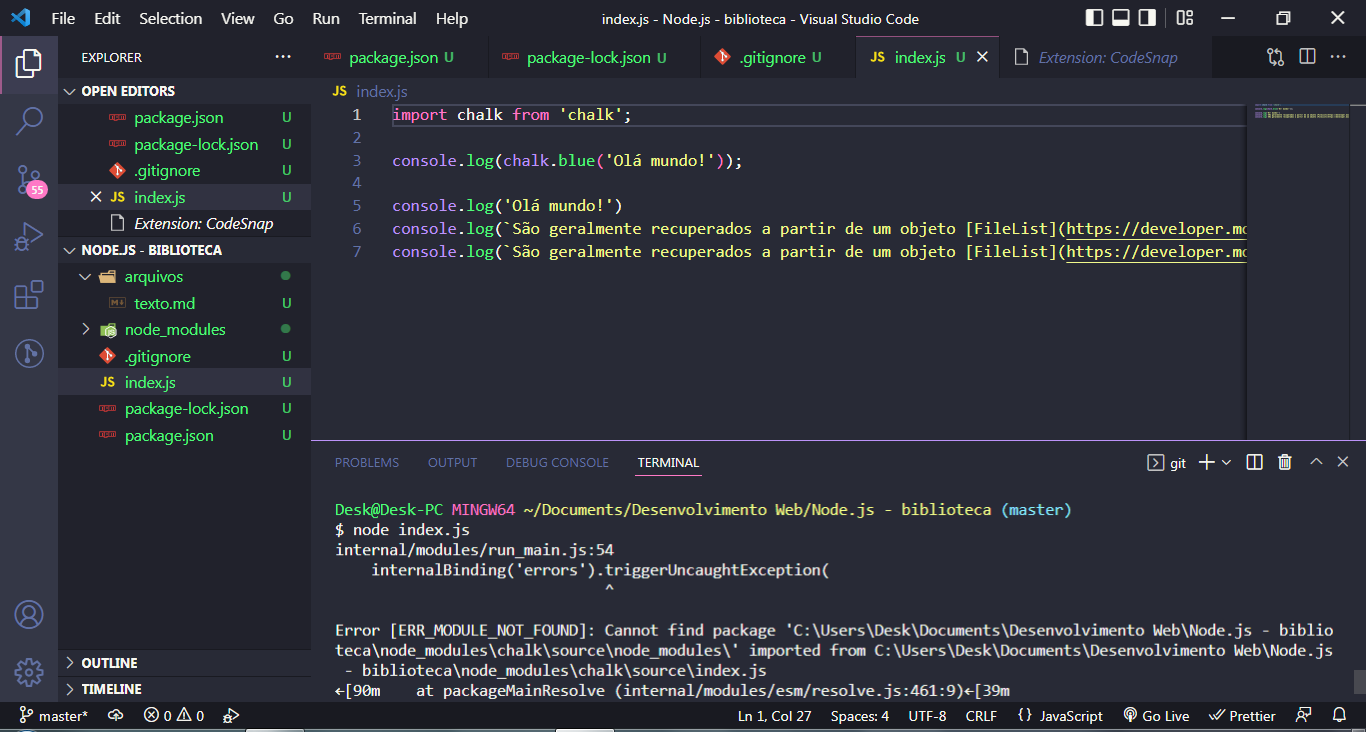Open the Selection menu

click(170, 18)
